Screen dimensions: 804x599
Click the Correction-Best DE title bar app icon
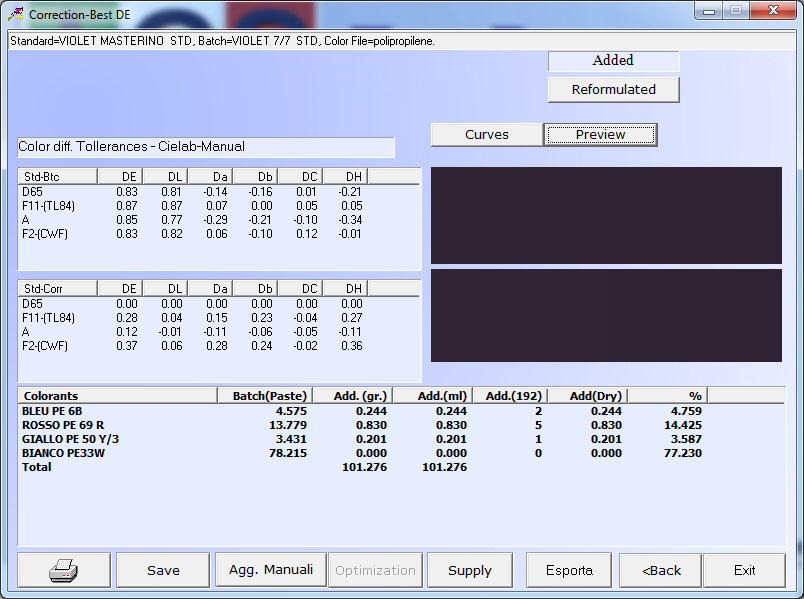coord(16,14)
